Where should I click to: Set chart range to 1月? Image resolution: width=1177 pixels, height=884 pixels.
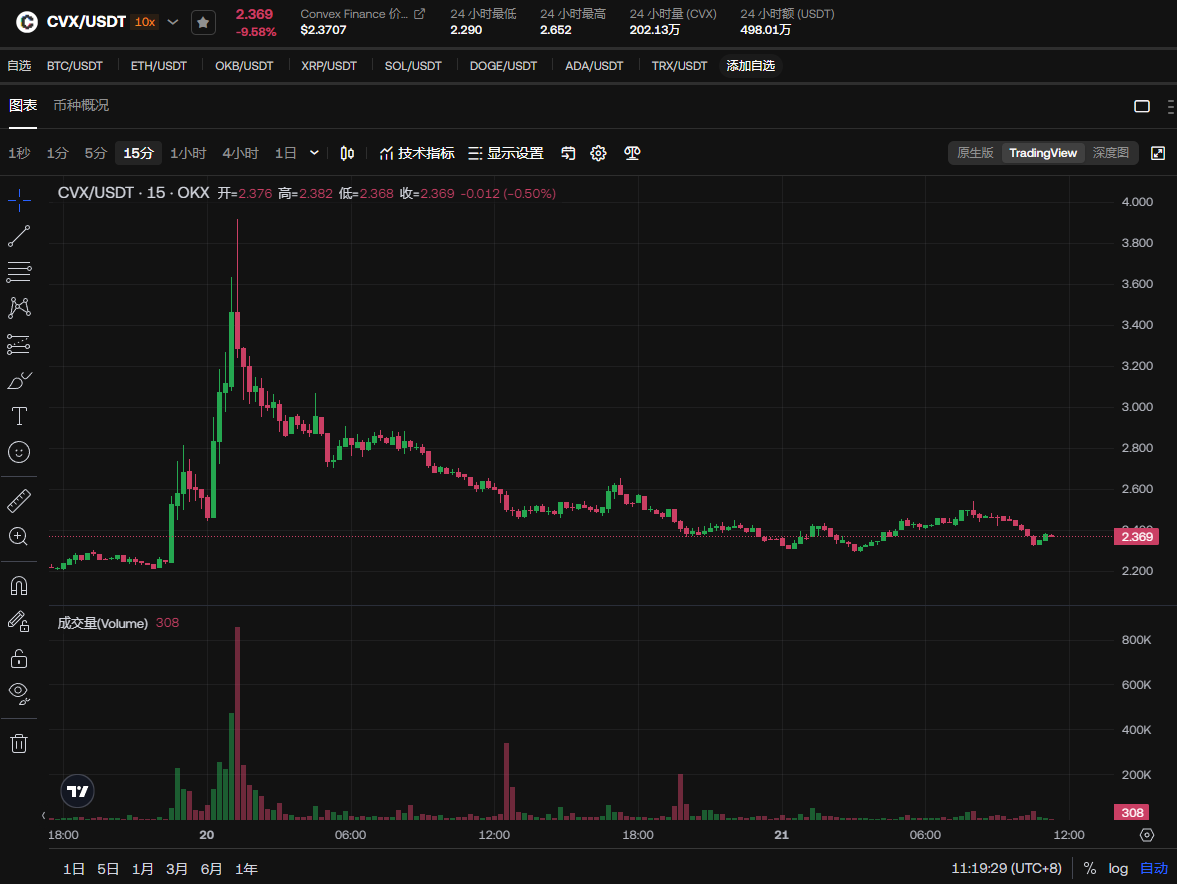point(143,869)
